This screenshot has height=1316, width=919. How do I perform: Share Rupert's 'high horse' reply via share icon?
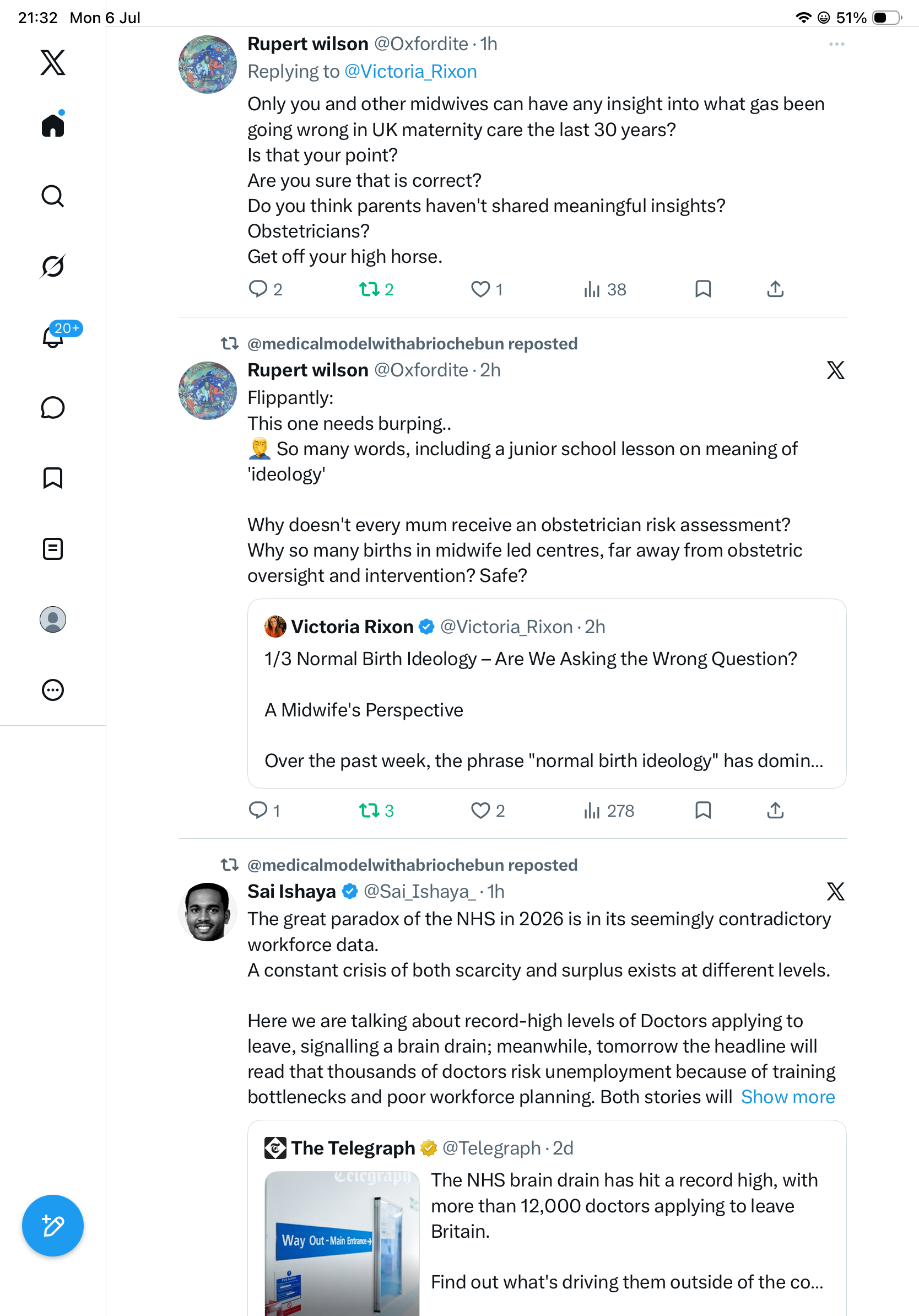click(x=775, y=289)
